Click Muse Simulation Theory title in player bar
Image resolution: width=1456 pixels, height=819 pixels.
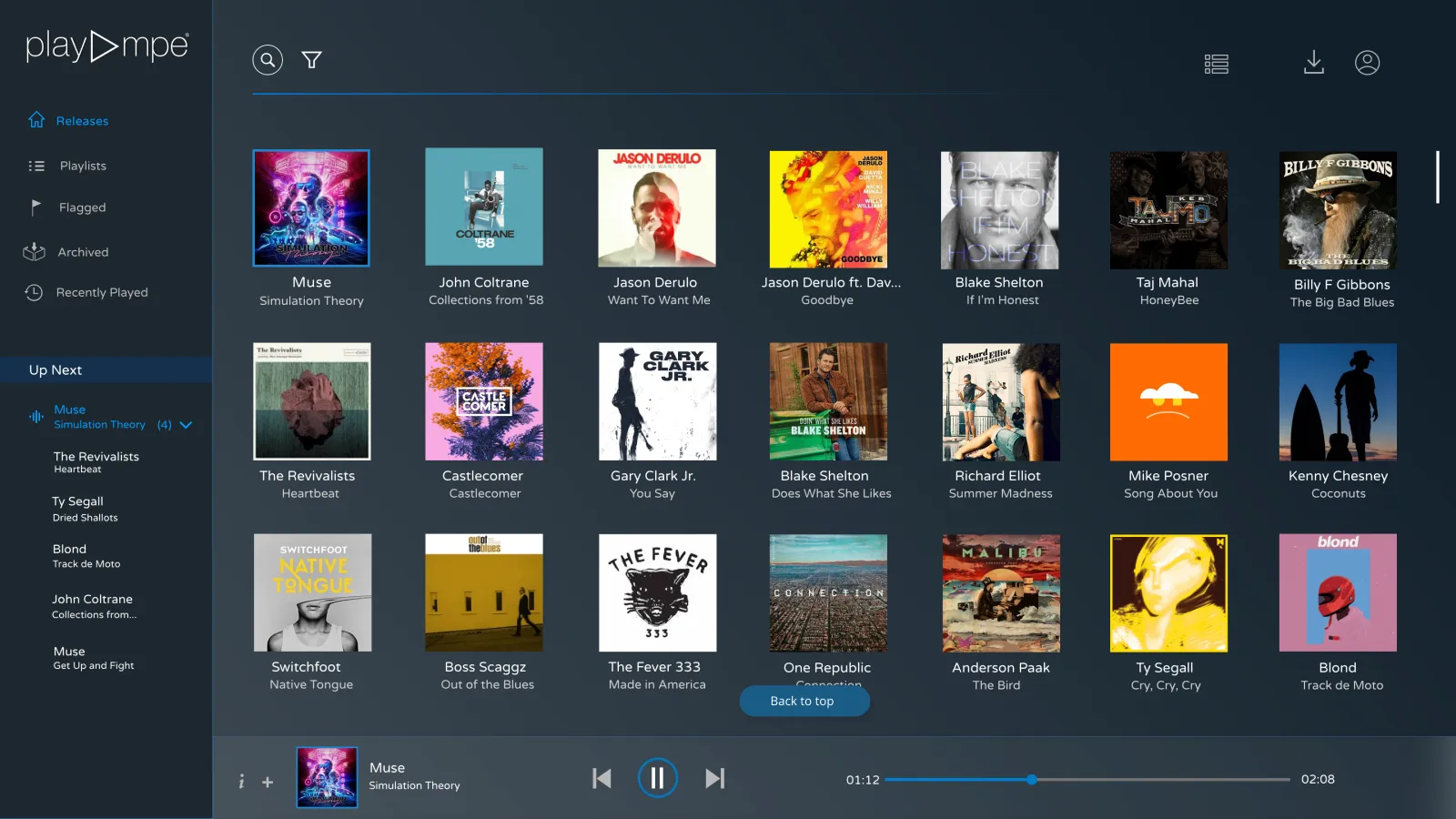pyautogui.click(x=415, y=776)
